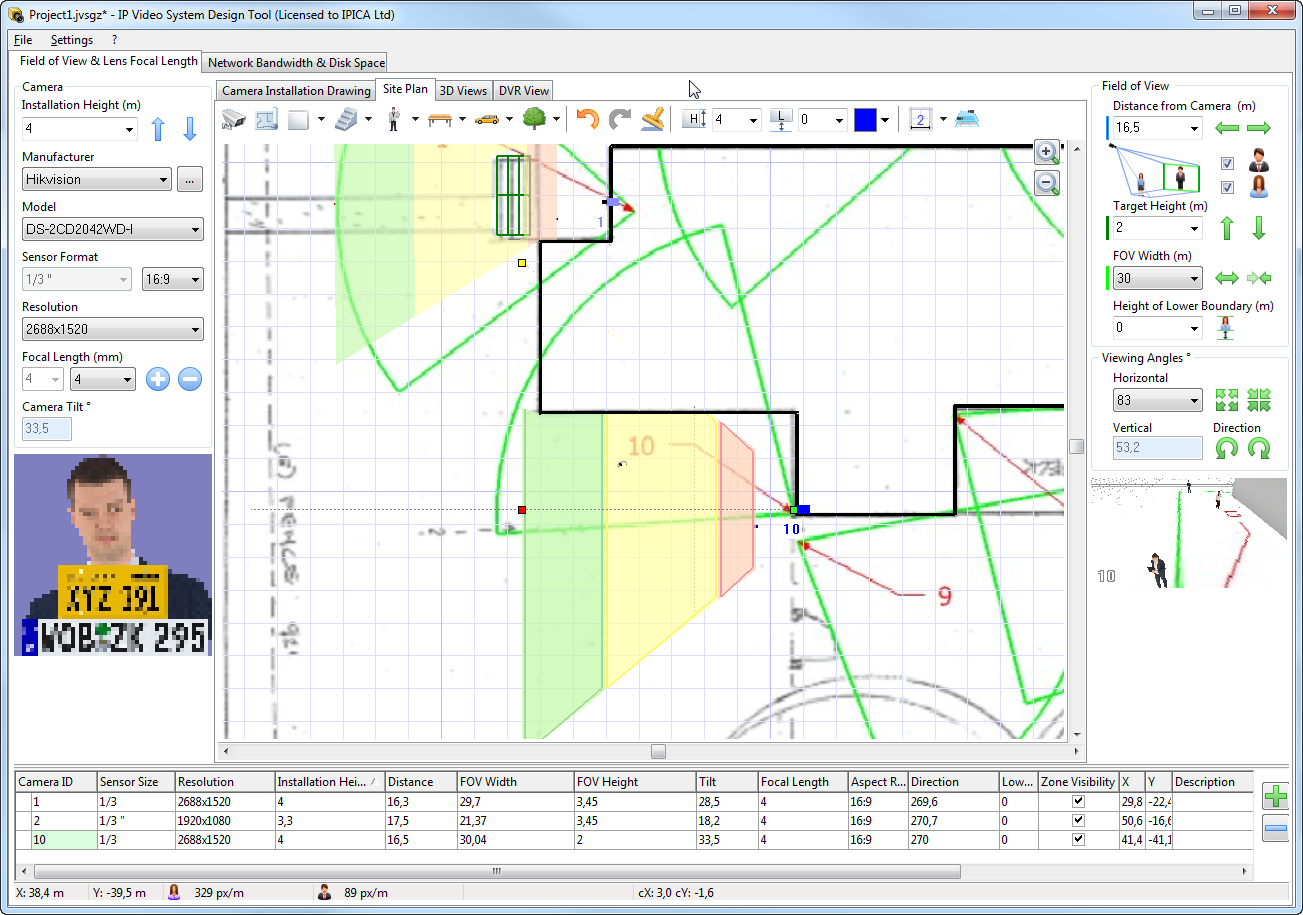Image resolution: width=1303 pixels, height=915 pixels.
Task: Select the stairs object tool
Action: [346, 119]
